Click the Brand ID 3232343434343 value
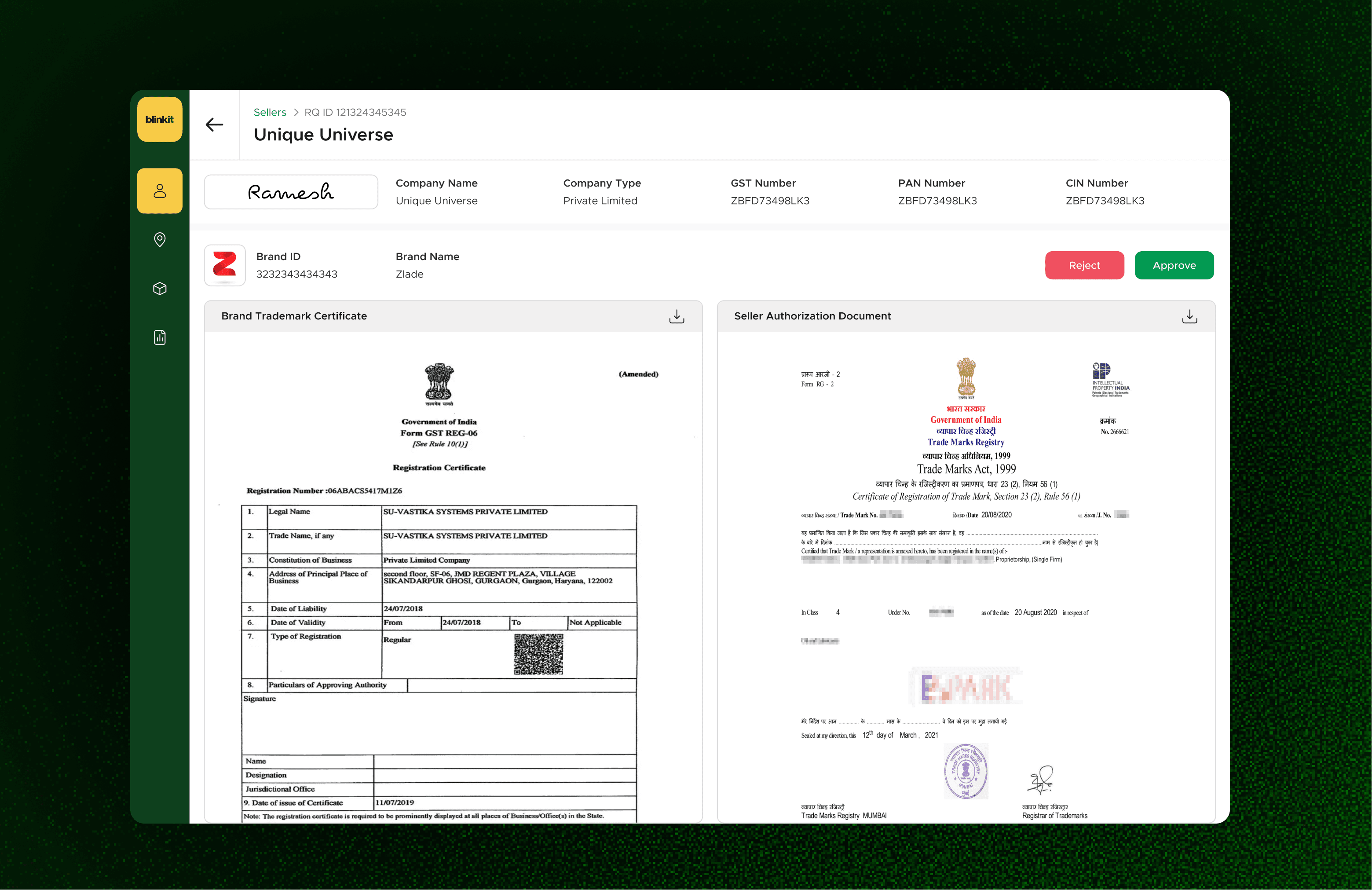1372x890 pixels. point(296,275)
